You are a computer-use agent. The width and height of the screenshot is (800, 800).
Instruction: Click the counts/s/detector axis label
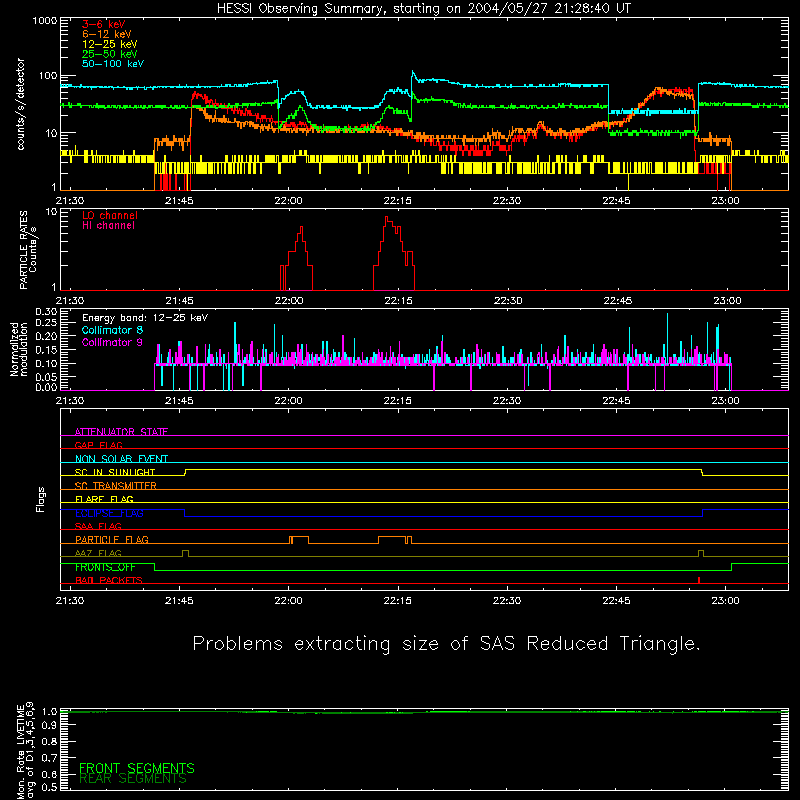coord(21,104)
